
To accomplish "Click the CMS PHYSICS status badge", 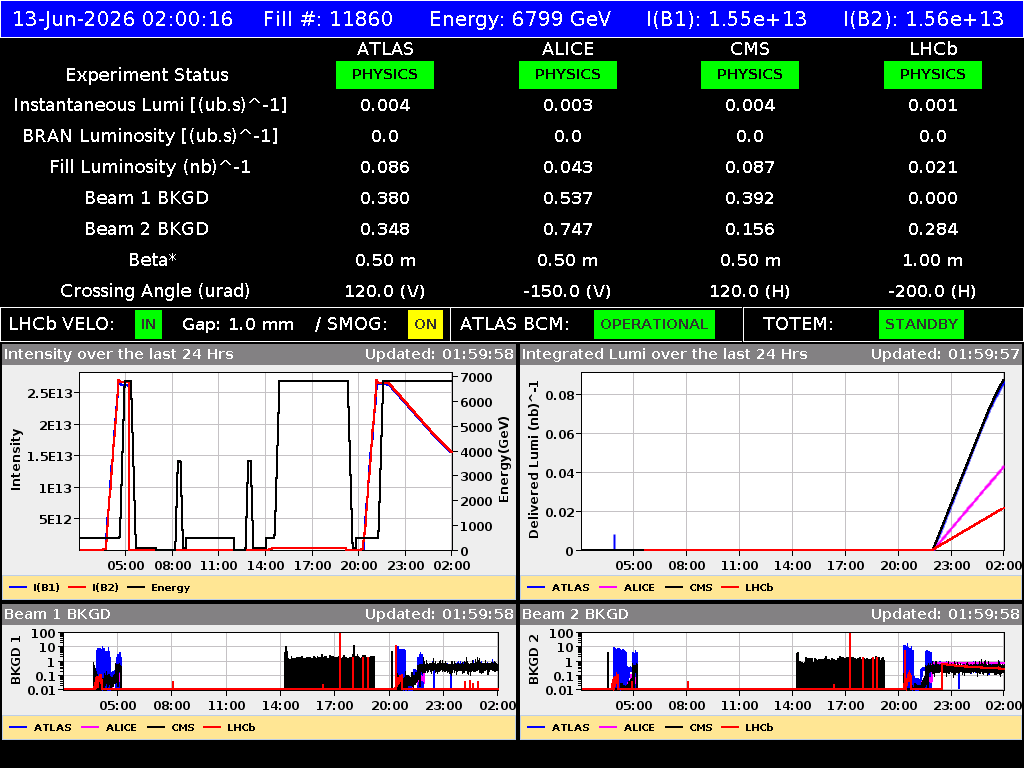I will pos(750,74).
